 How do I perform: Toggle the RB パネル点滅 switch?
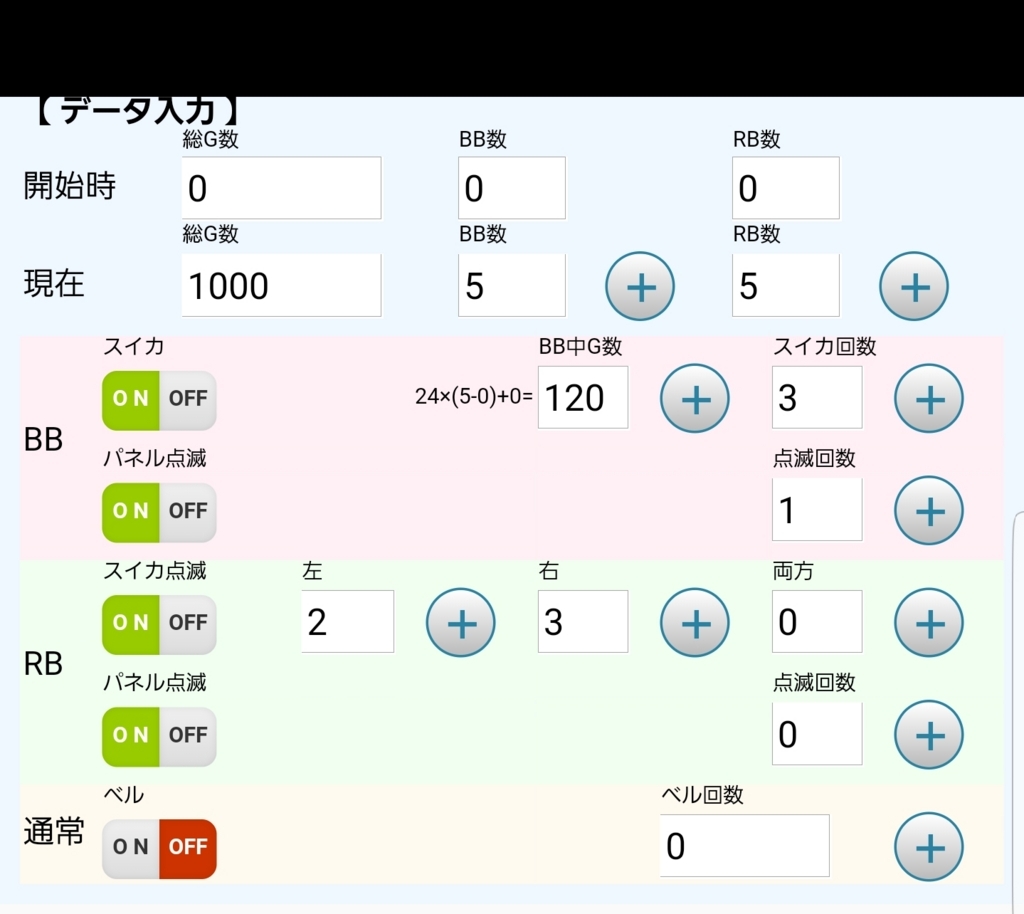click(159, 737)
